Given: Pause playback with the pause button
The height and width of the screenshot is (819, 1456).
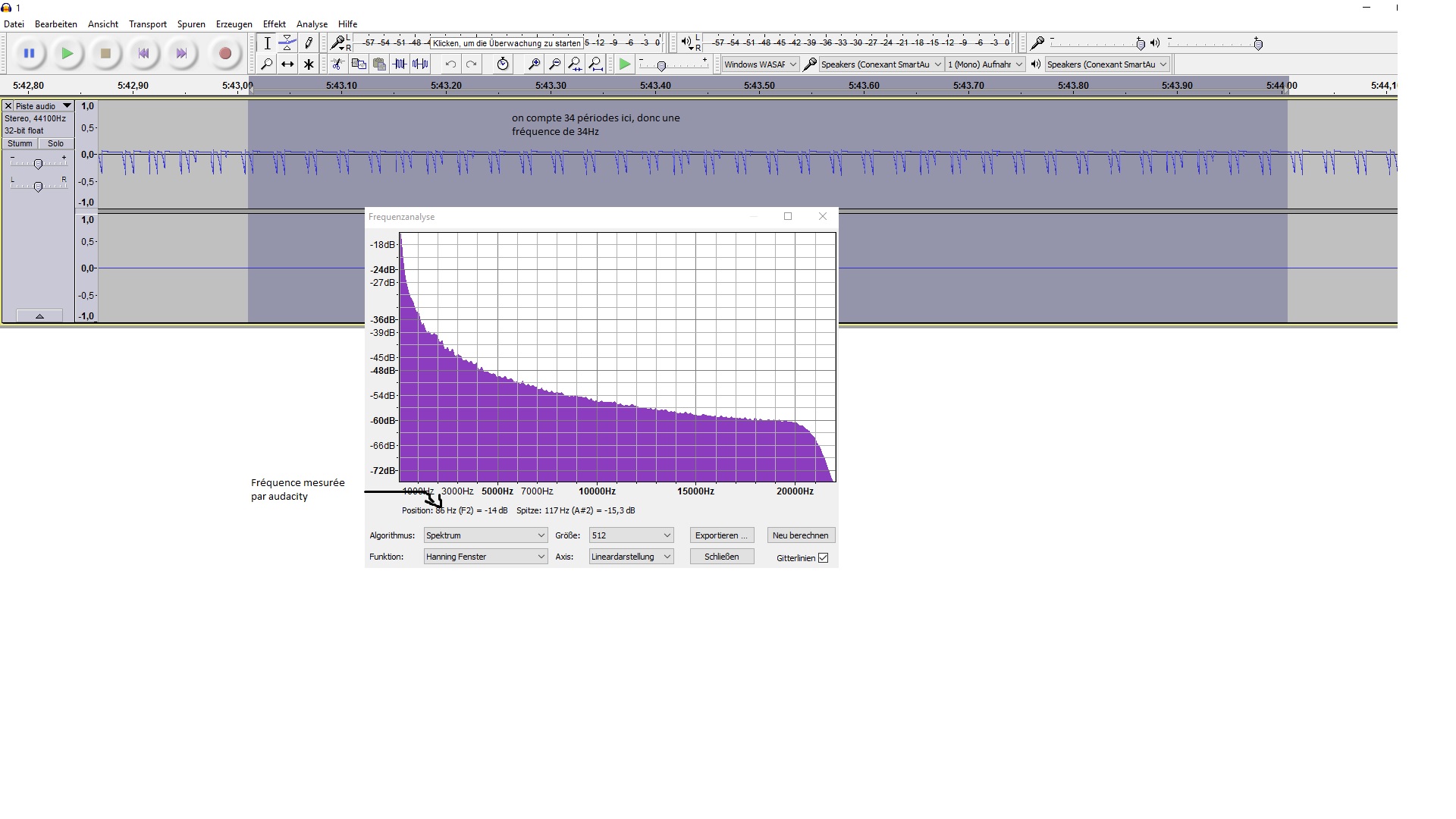Looking at the screenshot, I should (29, 54).
